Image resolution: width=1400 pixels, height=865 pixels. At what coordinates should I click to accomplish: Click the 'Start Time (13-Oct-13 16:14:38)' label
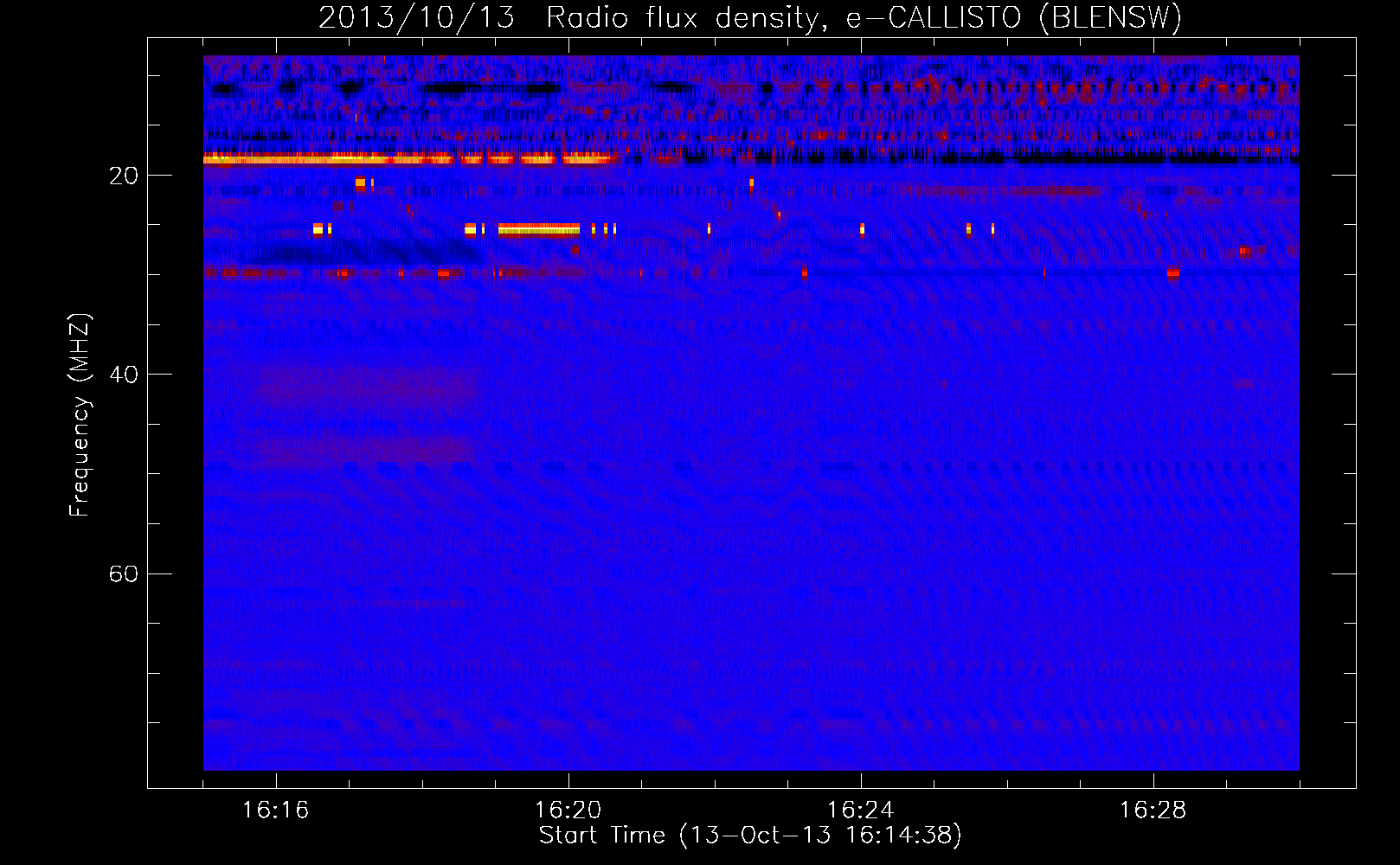click(750, 836)
